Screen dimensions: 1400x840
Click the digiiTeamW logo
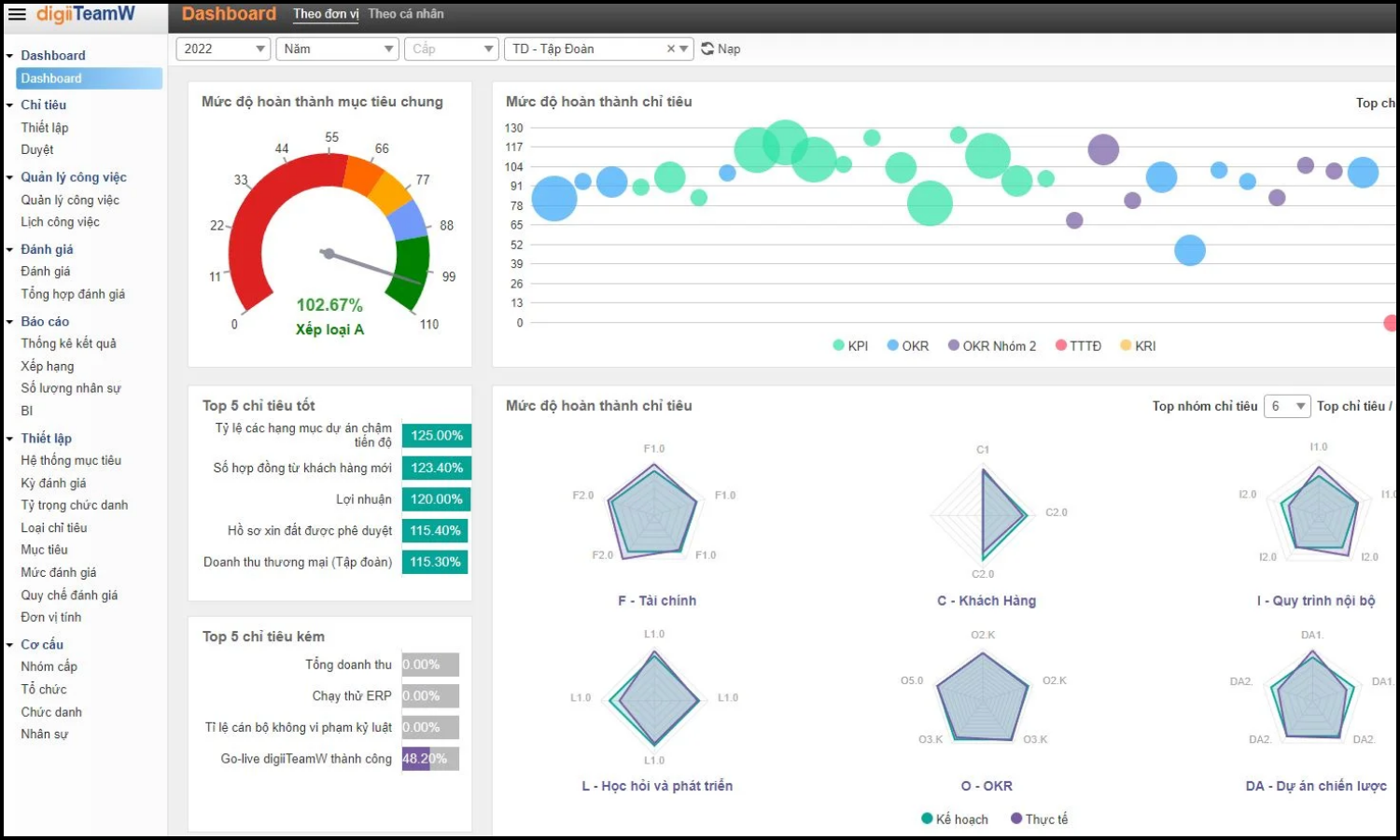tap(84, 13)
